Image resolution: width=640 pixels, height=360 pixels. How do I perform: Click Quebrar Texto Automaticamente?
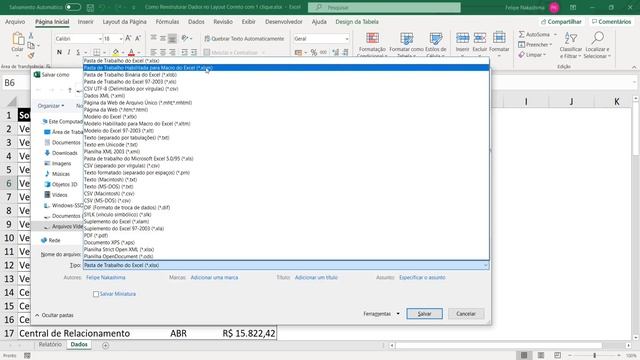(244, 38)
